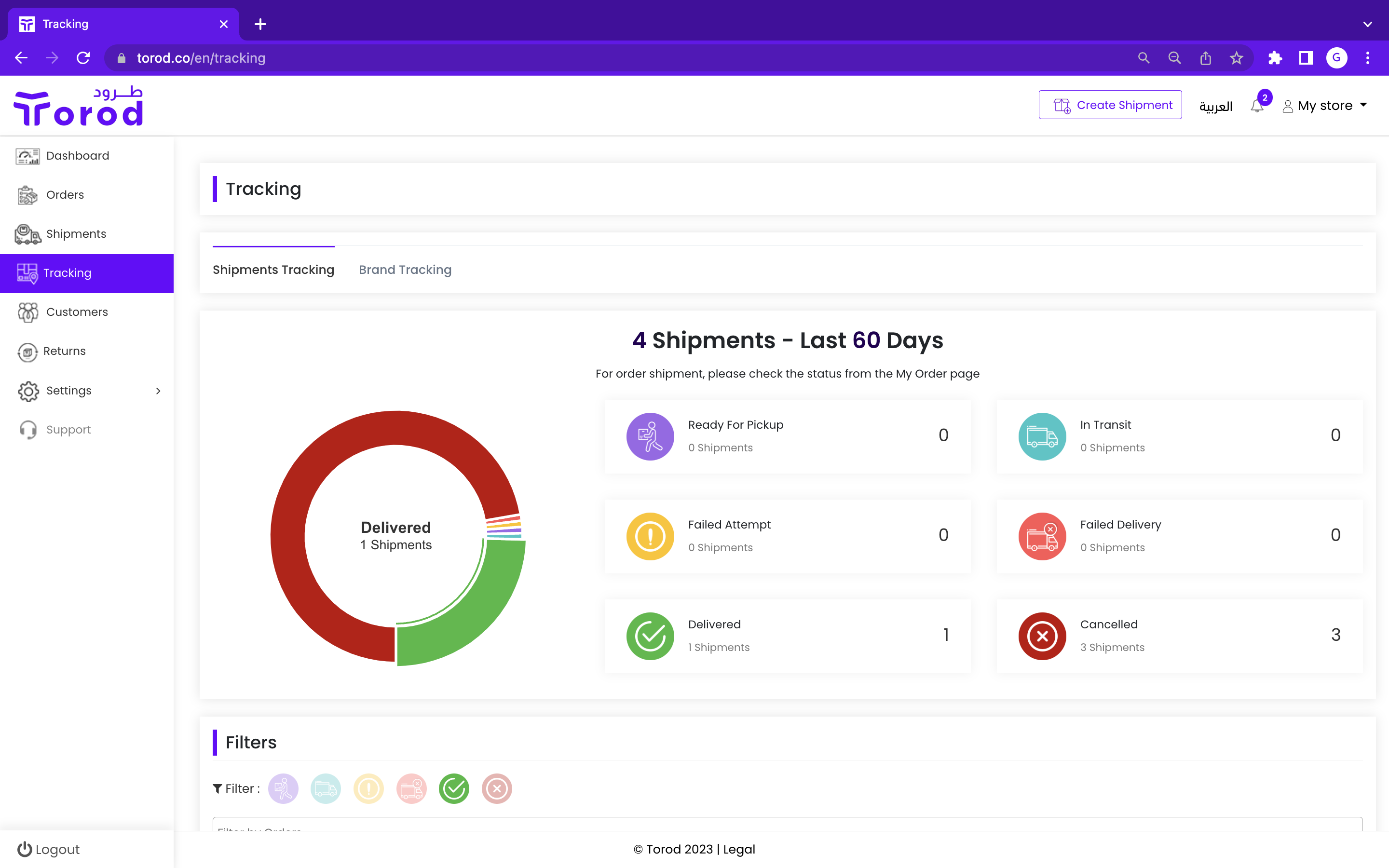The width and height of the screenshot is (1389, 868).
Task: Toggle the Delivered filter
Action: click(x=454, y=789)
